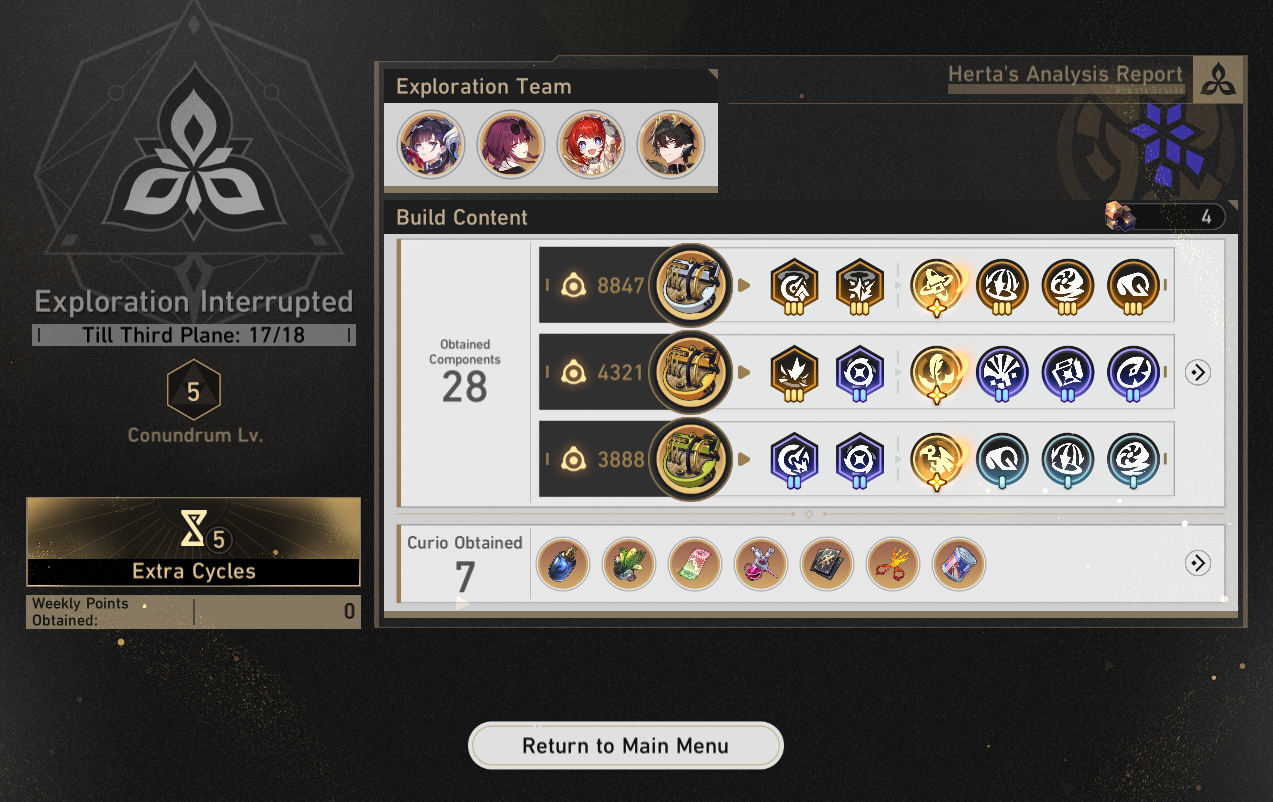Image resolution: width=1273 pixels, height=802 pixels.
Task: Expand curio list with arrow button
Action: pyautogui.click(x=1198, y=563)
